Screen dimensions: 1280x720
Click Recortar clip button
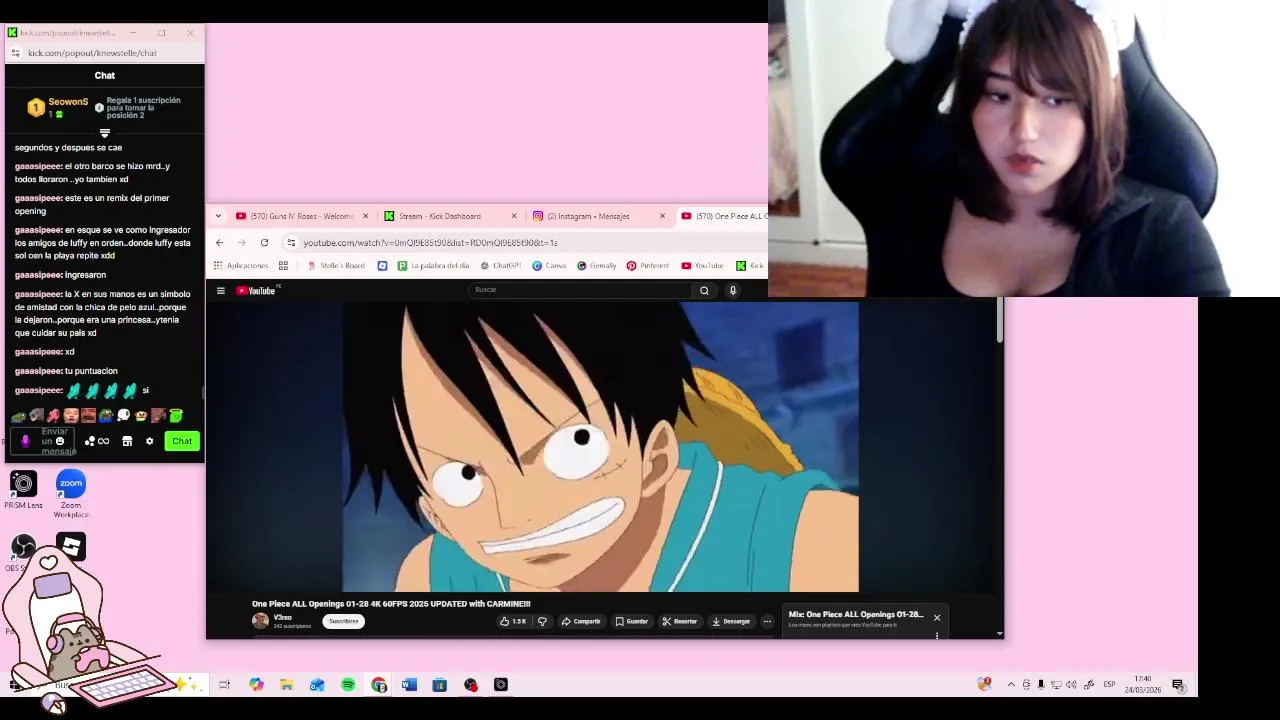pos(679,621)
